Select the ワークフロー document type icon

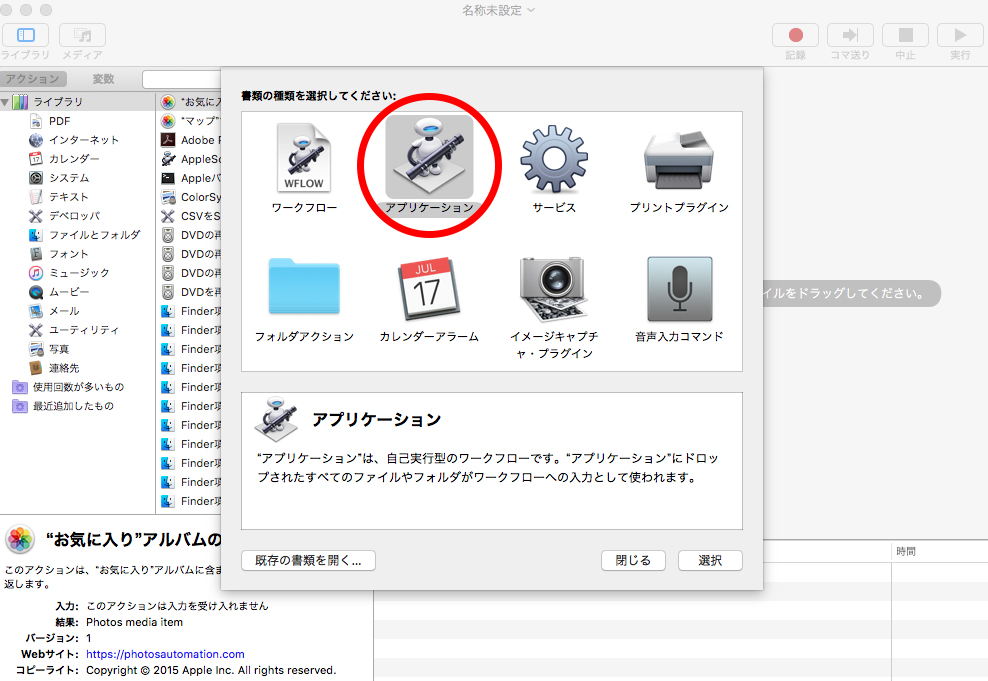point(304,159)
